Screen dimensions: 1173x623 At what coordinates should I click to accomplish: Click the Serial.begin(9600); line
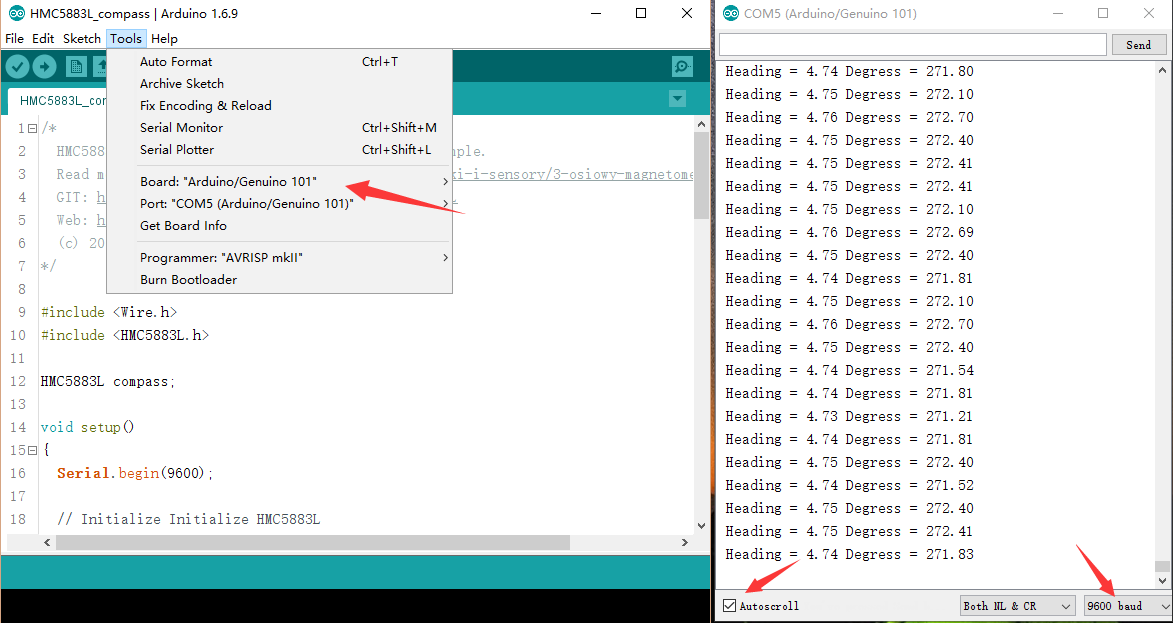[x=135, y=473]
